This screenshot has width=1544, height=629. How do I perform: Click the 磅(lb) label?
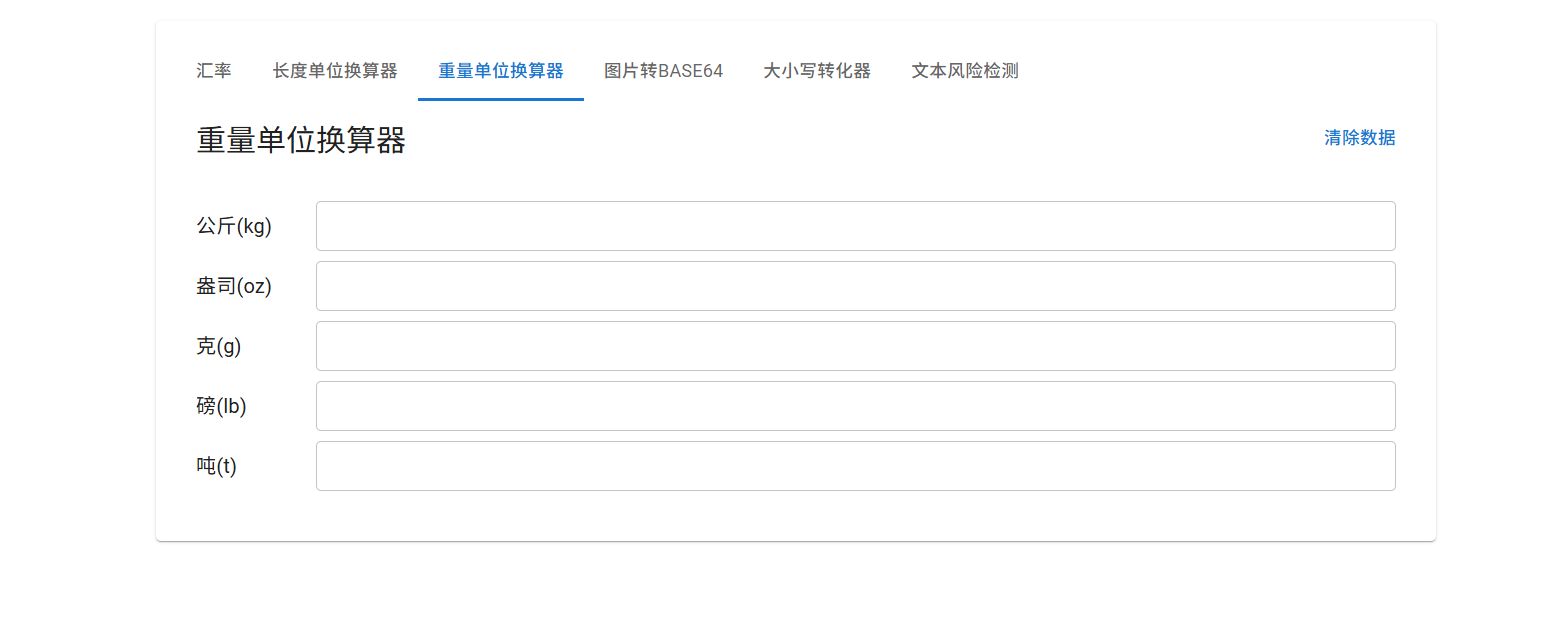pyautogui.click(x=221, y=406)
